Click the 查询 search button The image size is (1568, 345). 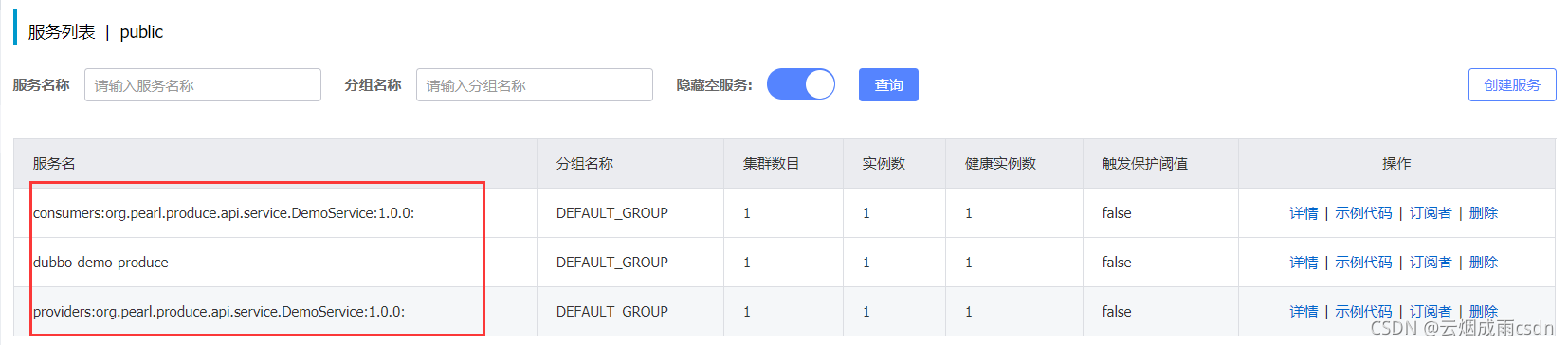pyautogui.click(x=888, y=85)
